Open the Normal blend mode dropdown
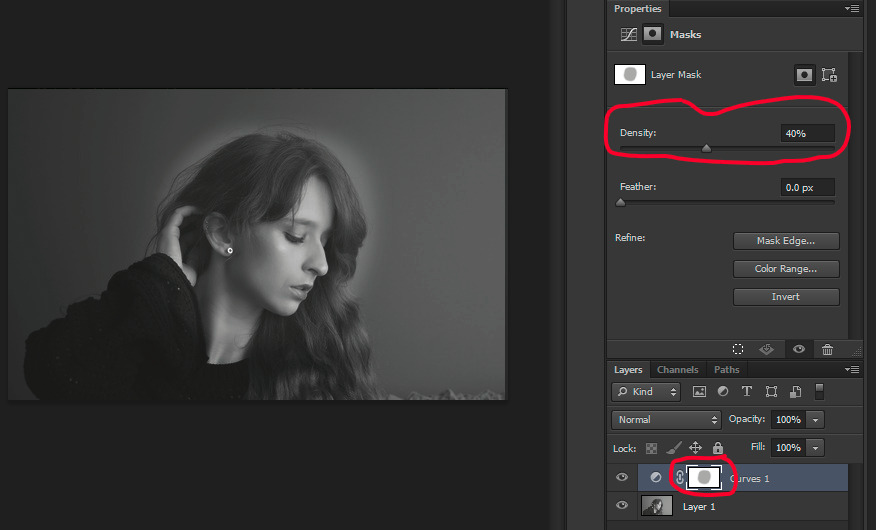 (667, 419)
